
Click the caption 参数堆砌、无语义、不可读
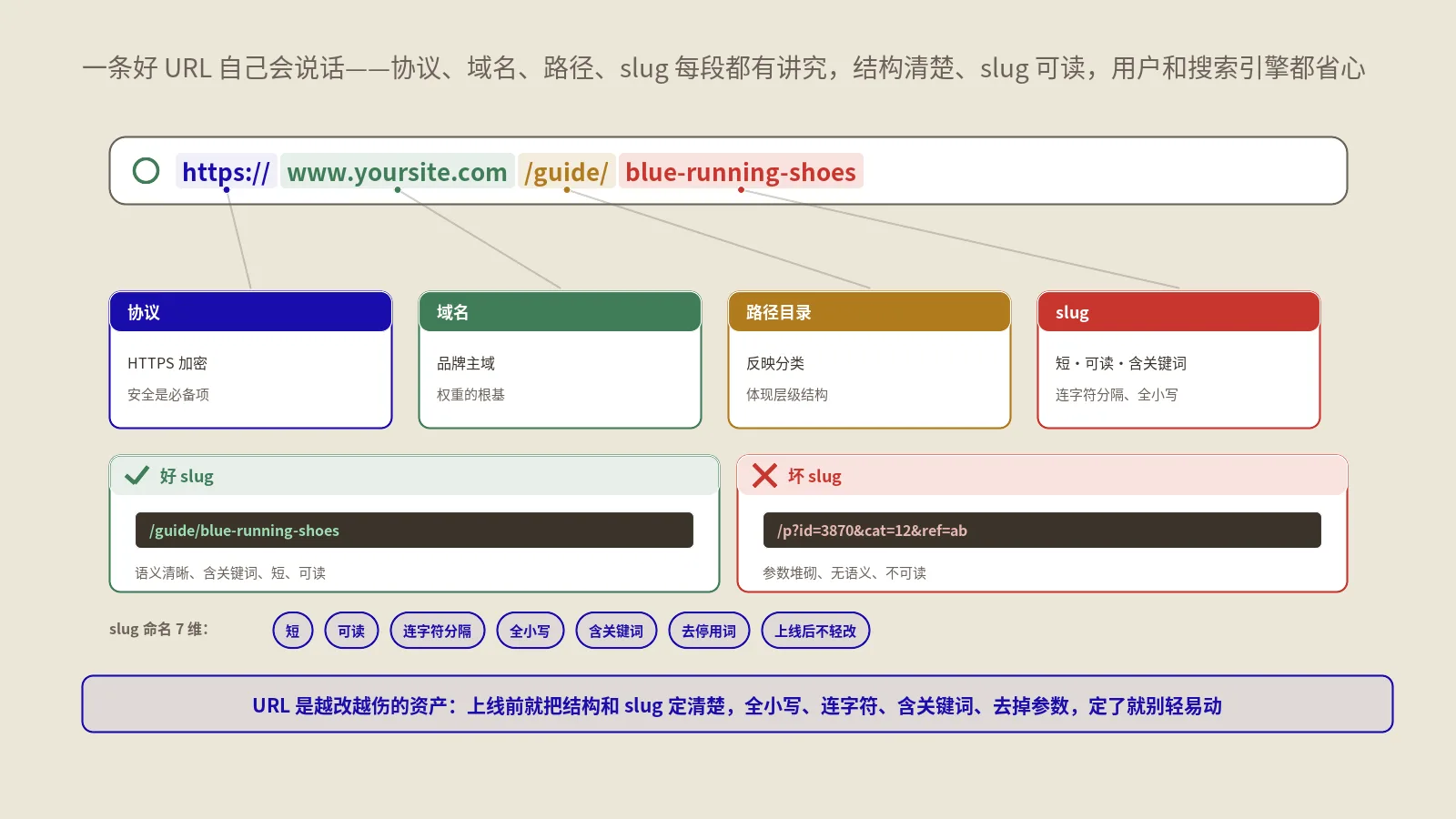[x=844, y=572]
